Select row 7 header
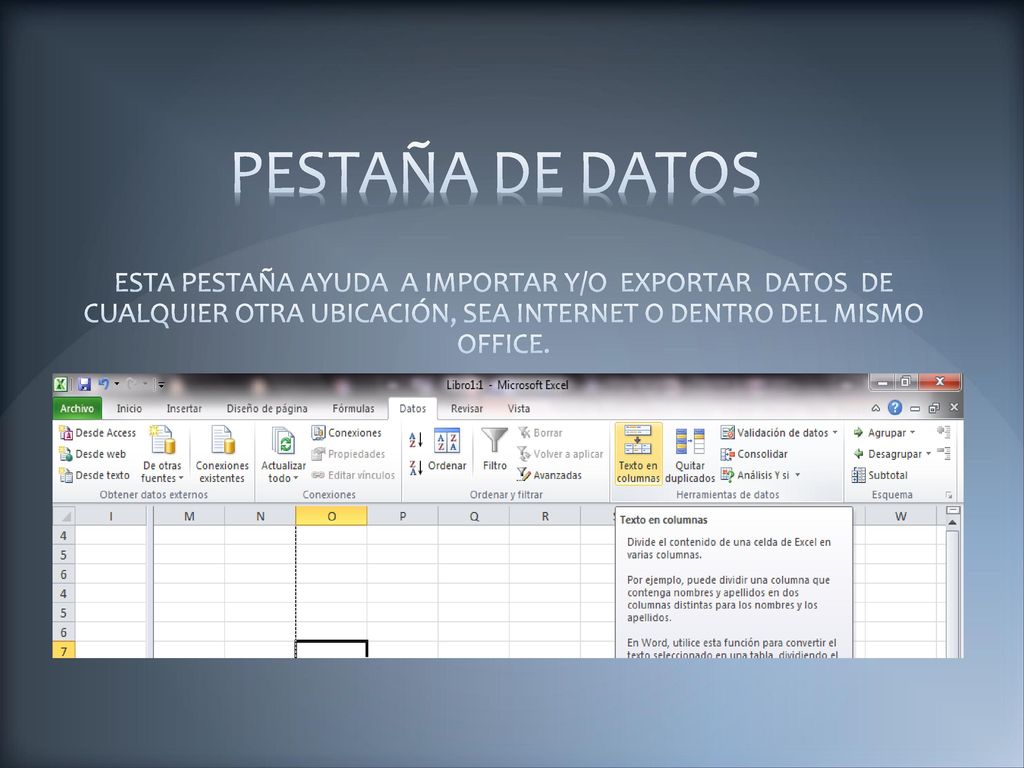 (x=64, y=650)
